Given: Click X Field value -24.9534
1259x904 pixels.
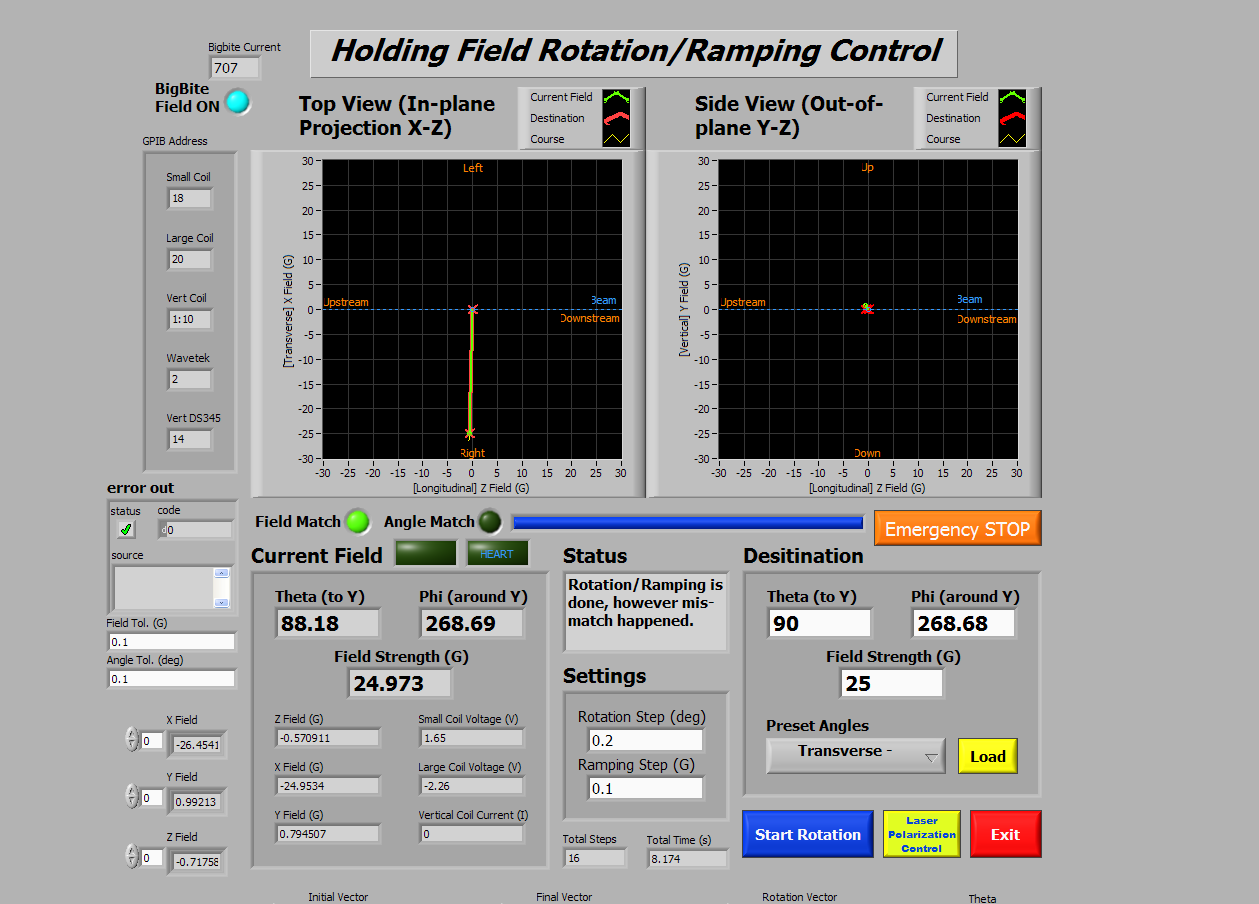Looking at the screenshot, I should pos(328,786).
